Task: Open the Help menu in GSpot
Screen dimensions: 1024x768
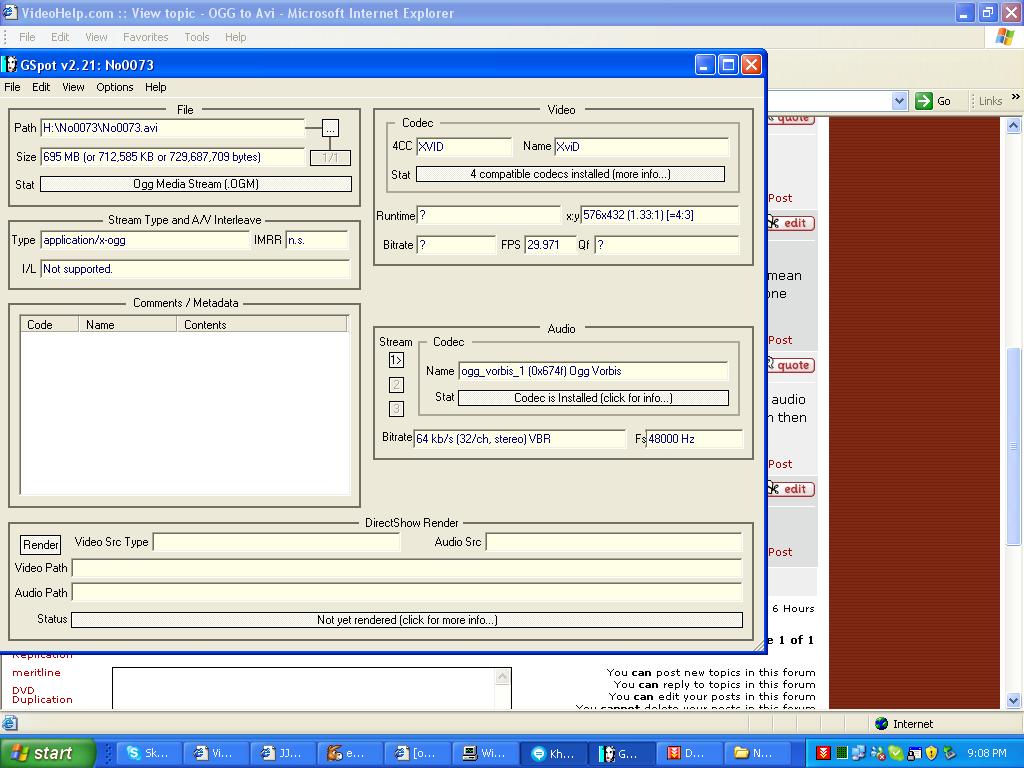Action: (x=155, y=87)
